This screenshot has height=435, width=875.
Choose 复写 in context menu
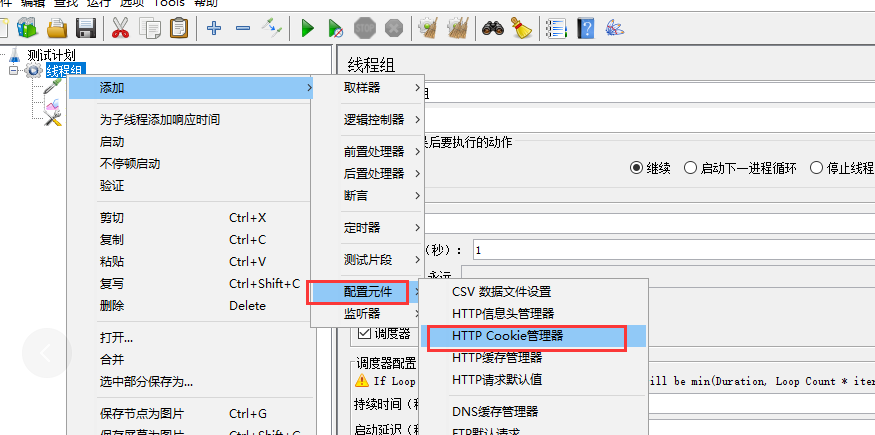[x=191, y=284]
